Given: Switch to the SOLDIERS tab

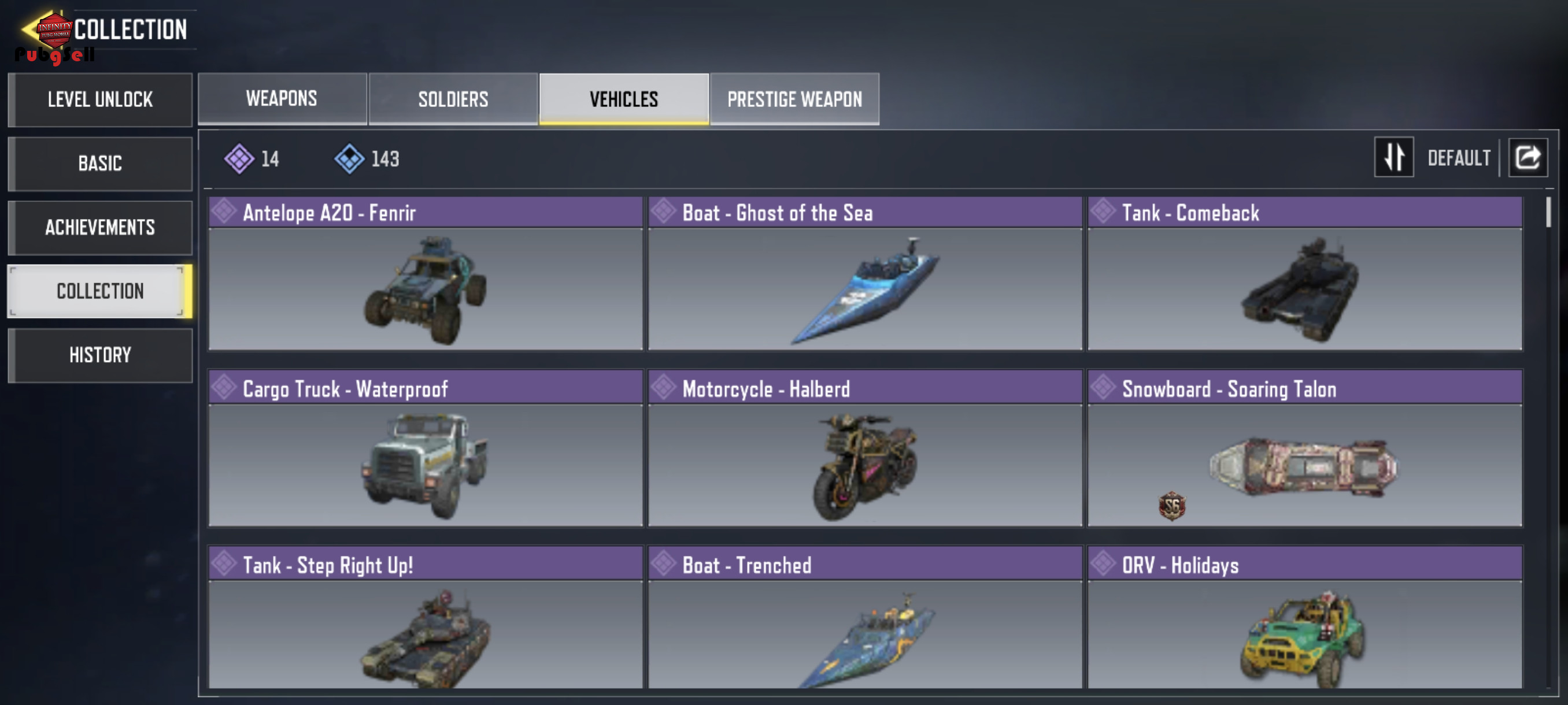Looking at the screenshot, I should tap(453, 99).
